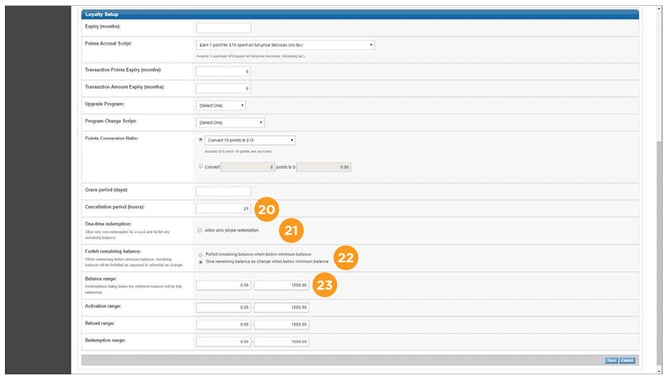This screenshot has height=381, width=670.
Task: Click the Transaction Points Expiry (months) field
Action: 223,71
